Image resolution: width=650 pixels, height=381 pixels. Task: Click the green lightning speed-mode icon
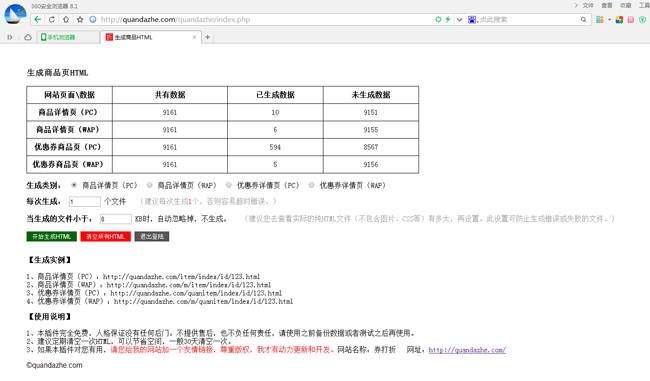(x=448, y=19)
